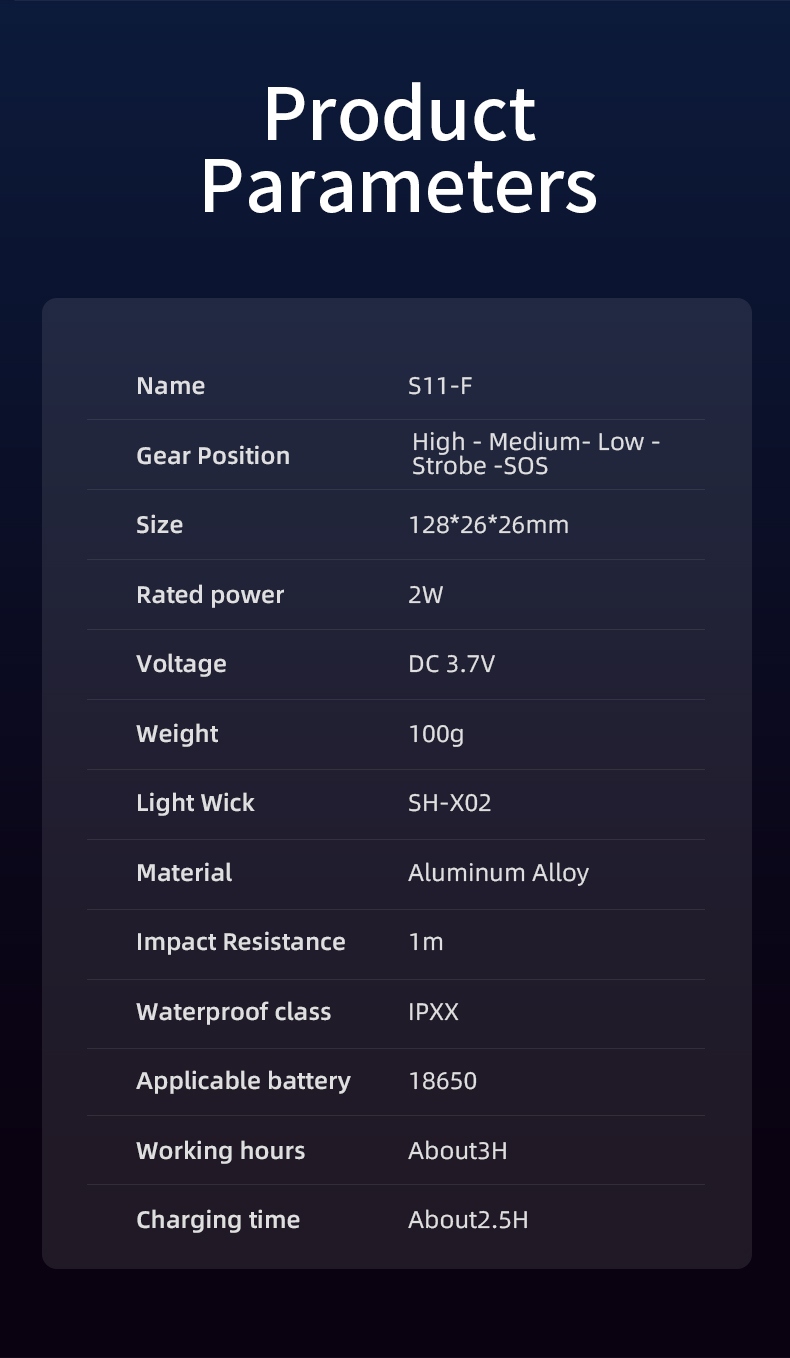This screenshot has width=790, height=1358.
Task: Select the Aluminum Alloy material value
Action: 498,873
